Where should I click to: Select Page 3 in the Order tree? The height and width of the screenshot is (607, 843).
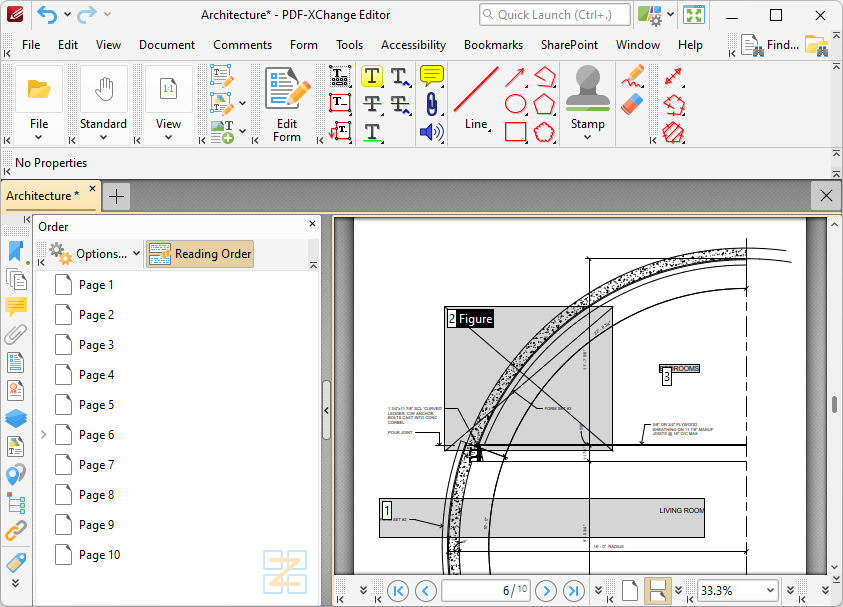(x=97, y=345)
